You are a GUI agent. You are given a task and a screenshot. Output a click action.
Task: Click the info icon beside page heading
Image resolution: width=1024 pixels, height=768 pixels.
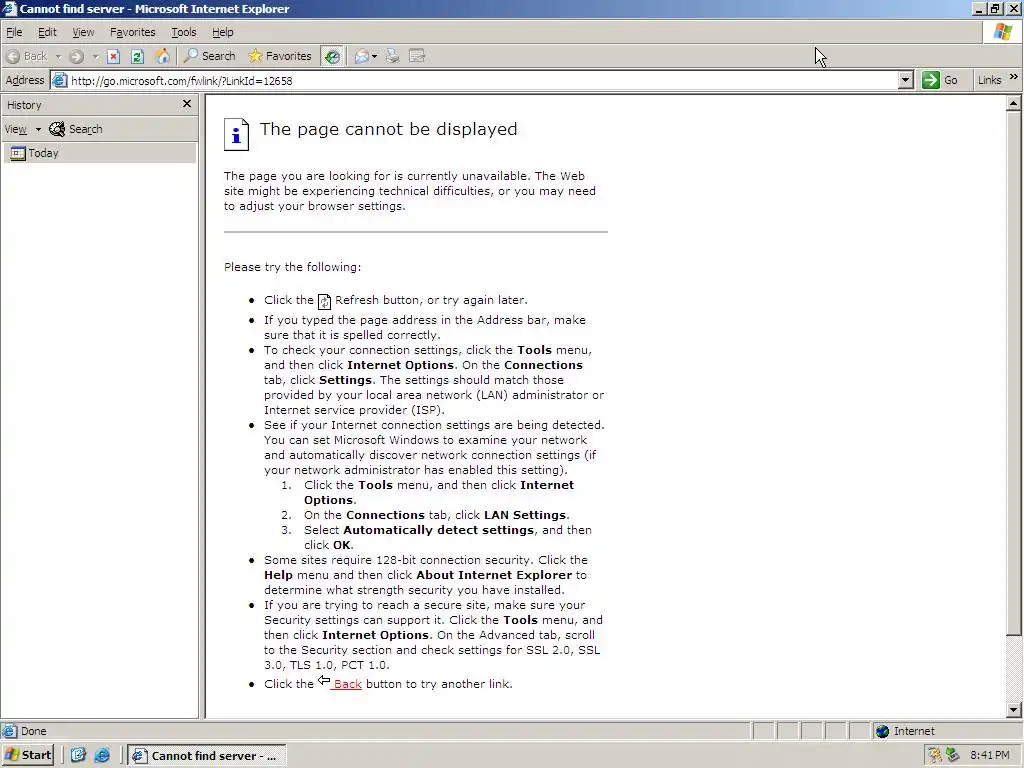click(x=236, y=135)
